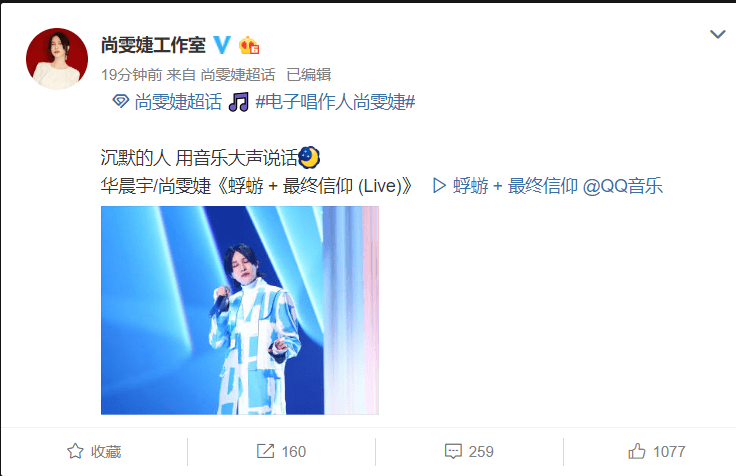Open the 259 comments button
Screen dimensions: 736x476
coord(469,451)
